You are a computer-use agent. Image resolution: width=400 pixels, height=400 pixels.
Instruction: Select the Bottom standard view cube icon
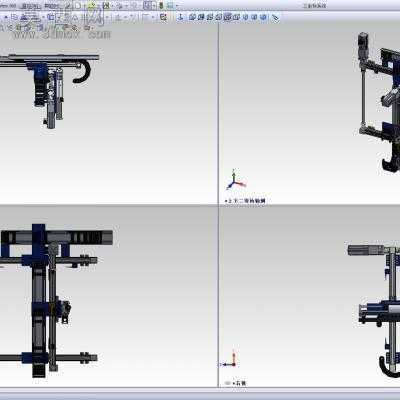click(236, 17)
